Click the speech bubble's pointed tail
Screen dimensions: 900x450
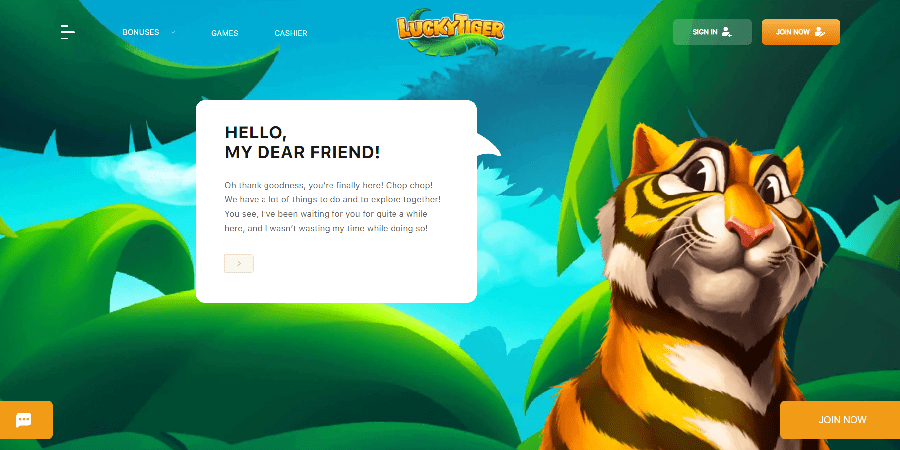(488, 146)
